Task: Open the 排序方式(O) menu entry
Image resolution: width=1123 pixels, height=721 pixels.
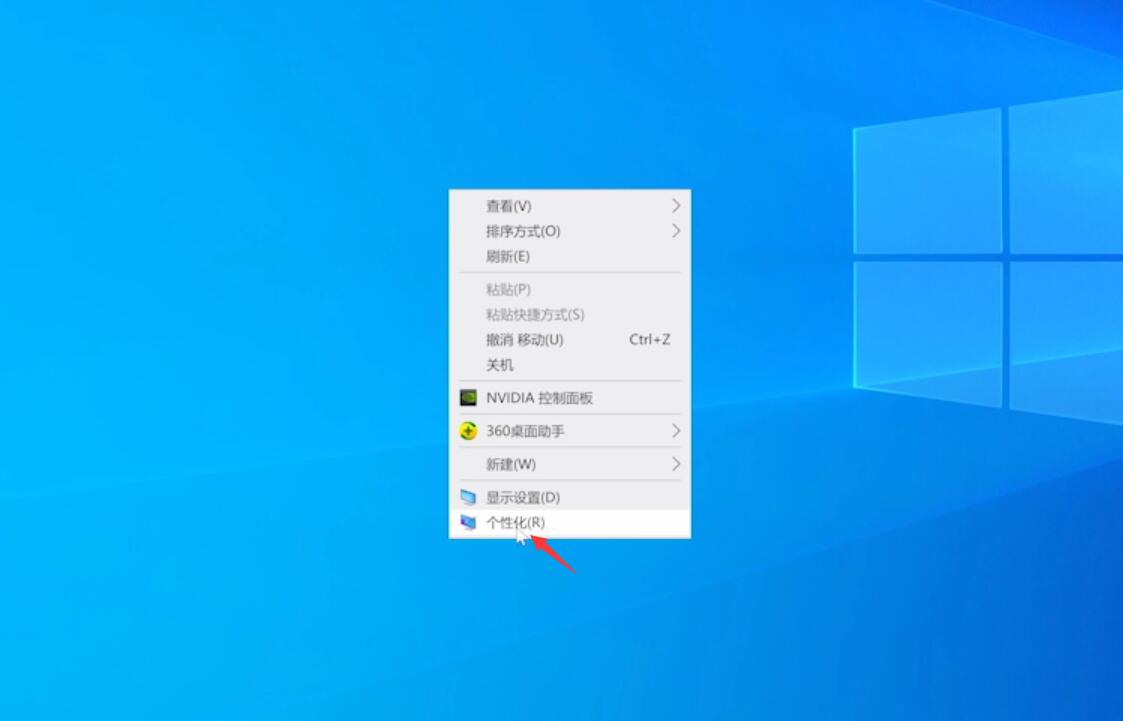Action: click(570, 231)
